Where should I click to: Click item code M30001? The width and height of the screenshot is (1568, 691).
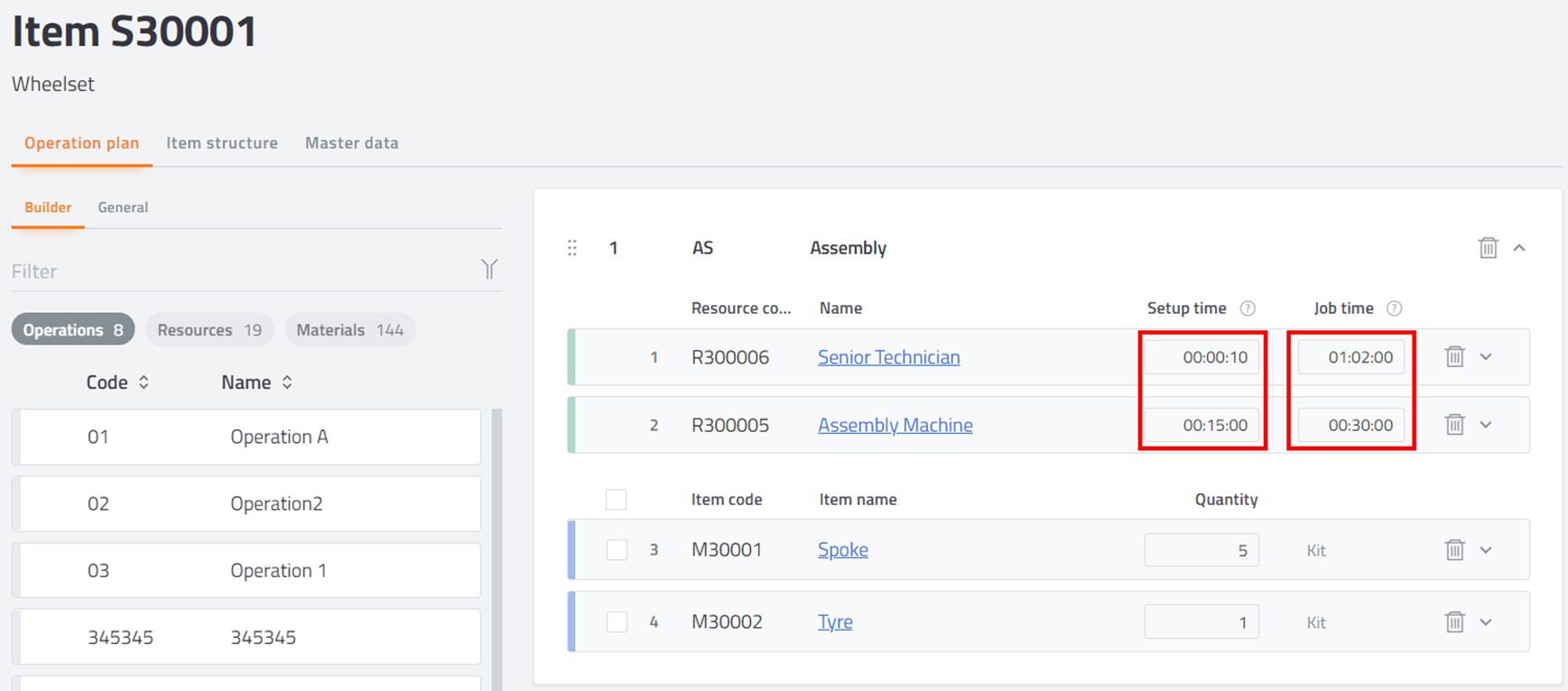click(x=727, y=549)
